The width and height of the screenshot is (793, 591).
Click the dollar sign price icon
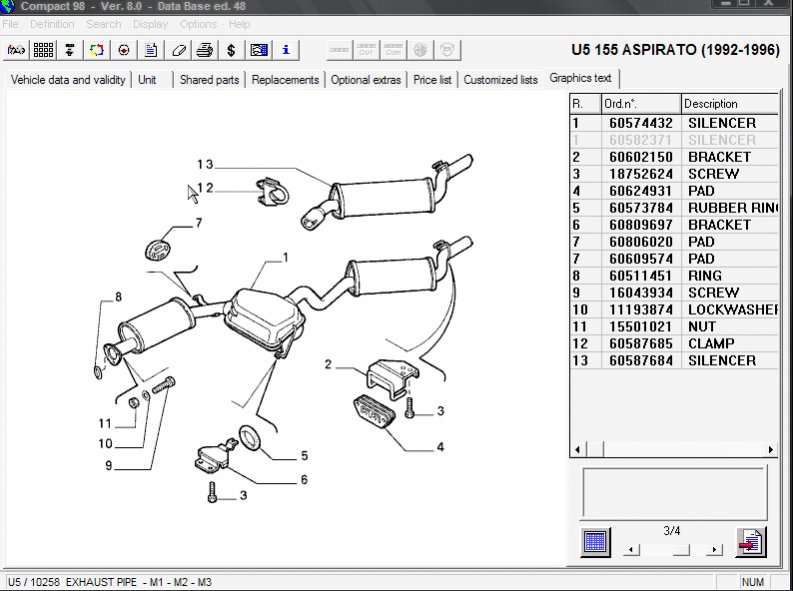coord(231,49)
